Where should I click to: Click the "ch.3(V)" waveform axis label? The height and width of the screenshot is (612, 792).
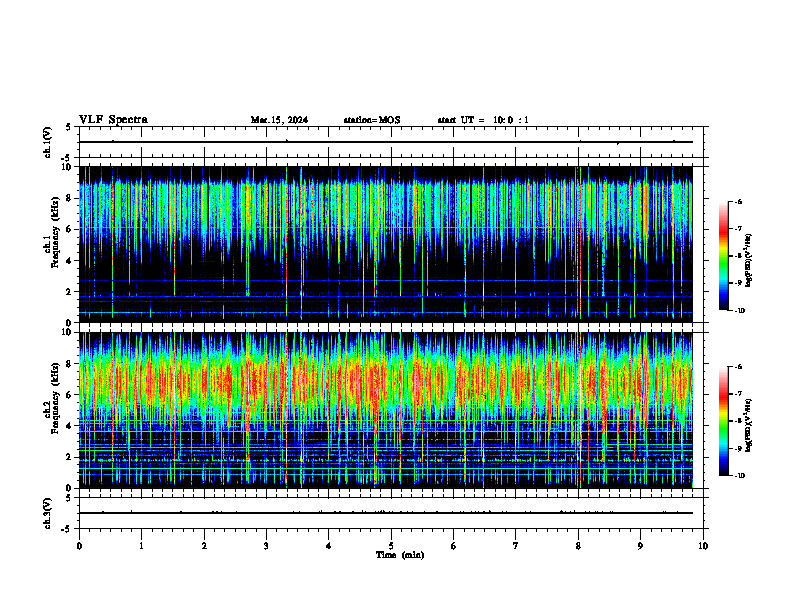(x=48, y=514)
